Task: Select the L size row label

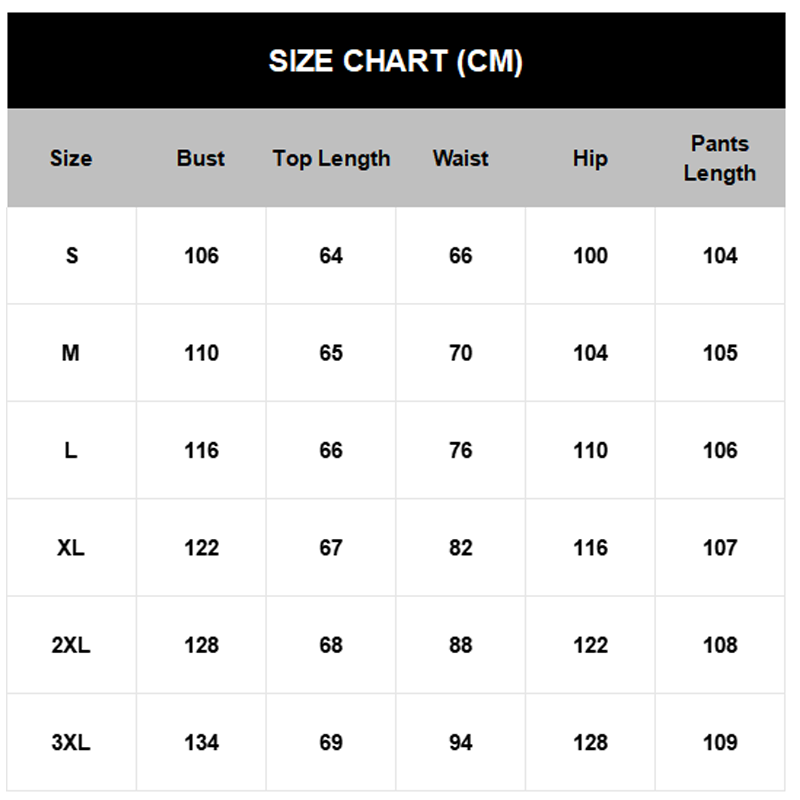Action: (71, 451)
